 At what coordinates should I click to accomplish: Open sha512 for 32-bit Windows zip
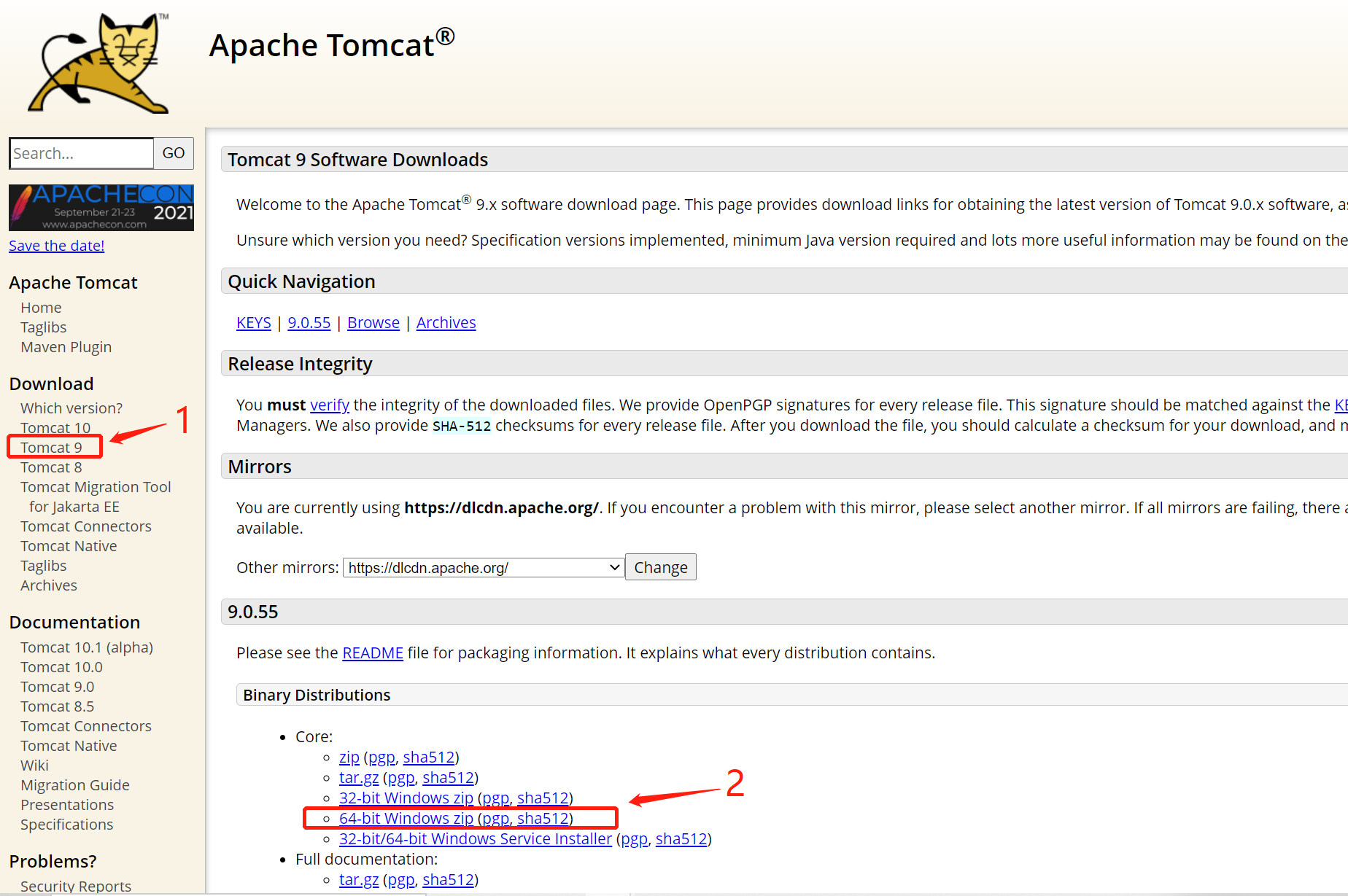543,798
